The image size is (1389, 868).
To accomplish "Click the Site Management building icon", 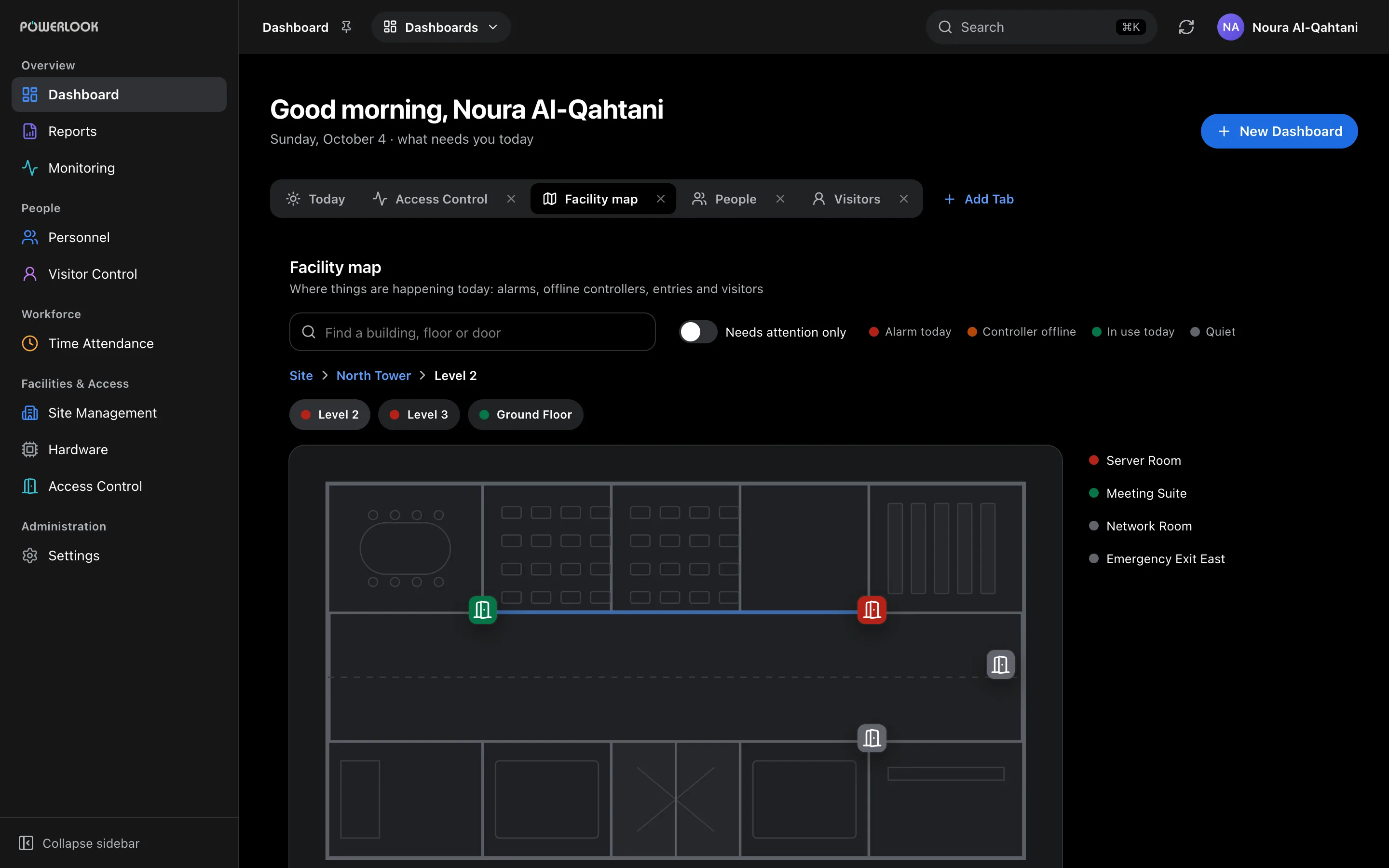I will click(30, 413).
